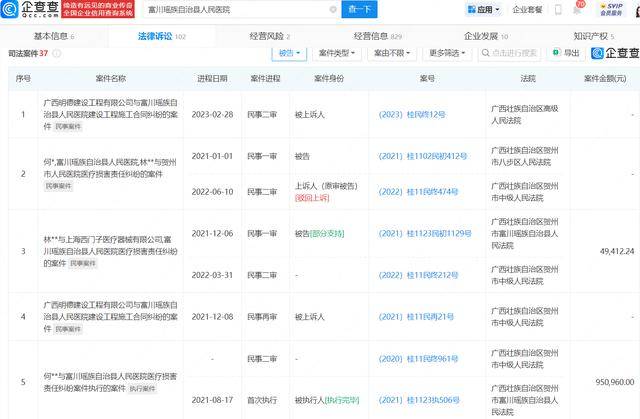Screen dimensions: 640x419
Task: Click the 案件身份 column header
Action: point(329,78)
